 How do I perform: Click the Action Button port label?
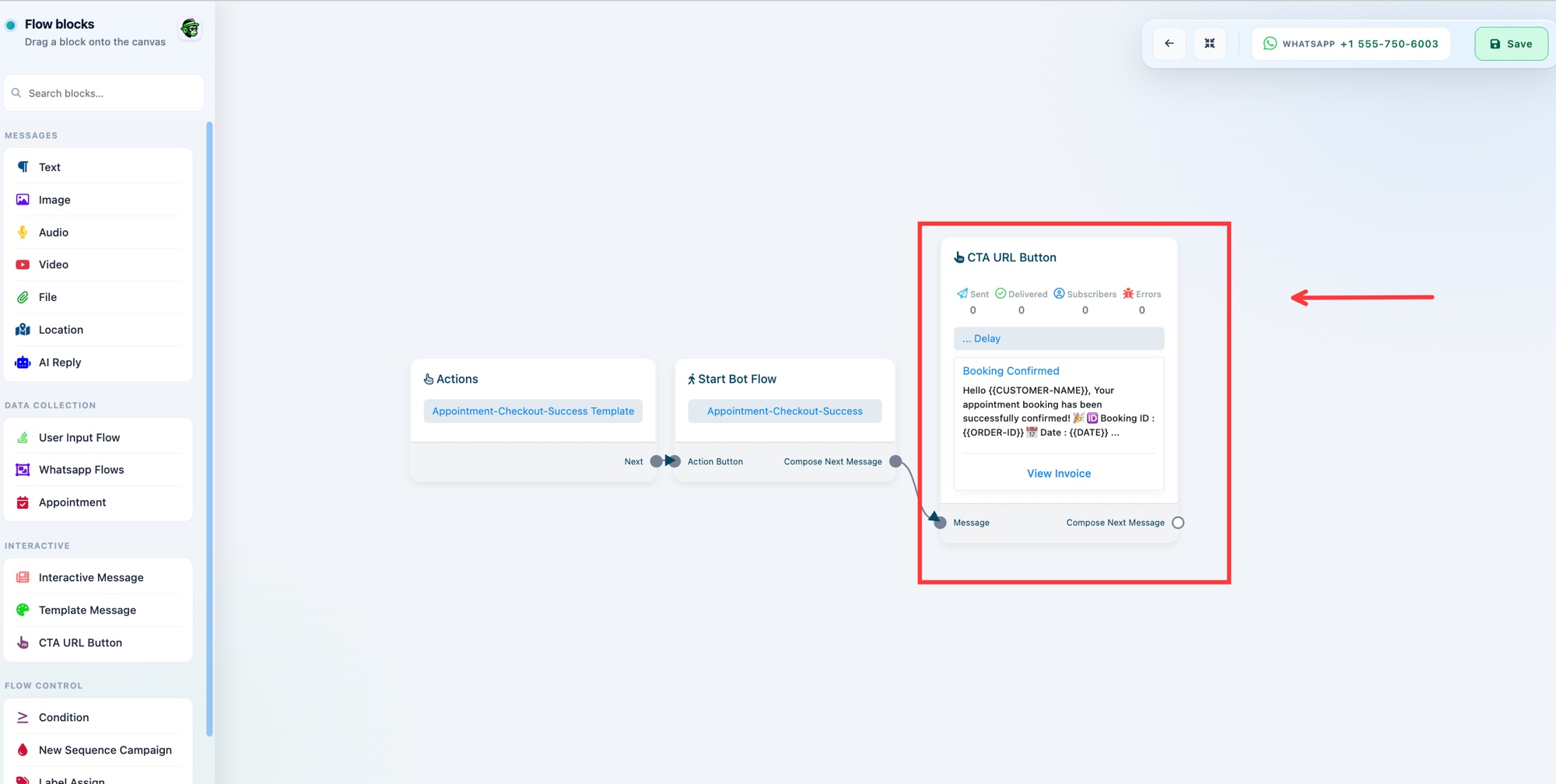point(715,462)
